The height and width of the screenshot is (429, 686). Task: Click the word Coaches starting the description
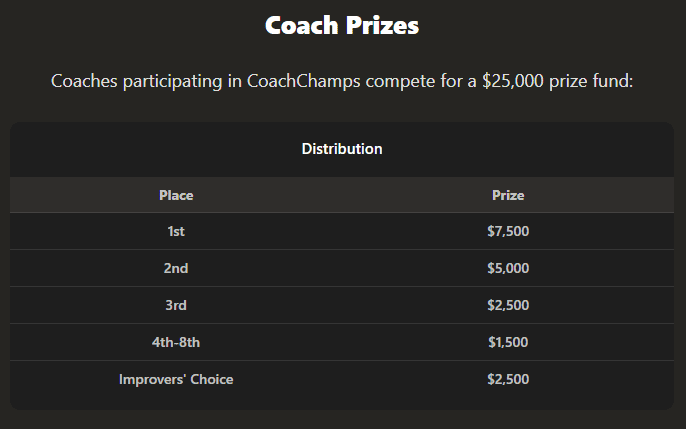coord(83,81)
